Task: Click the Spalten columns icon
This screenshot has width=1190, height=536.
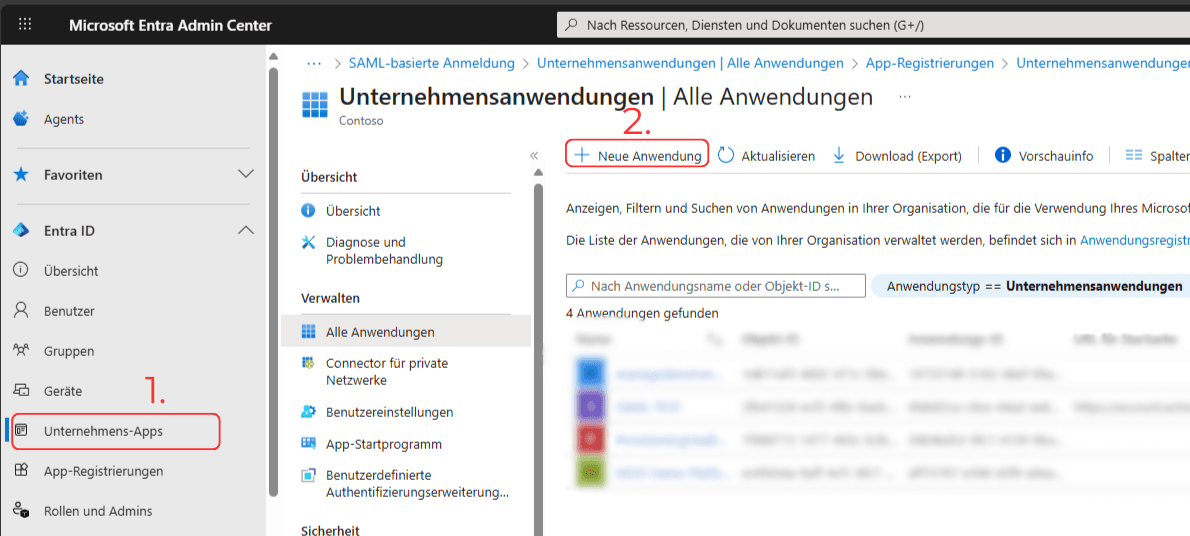Action: coord(1134,155)
